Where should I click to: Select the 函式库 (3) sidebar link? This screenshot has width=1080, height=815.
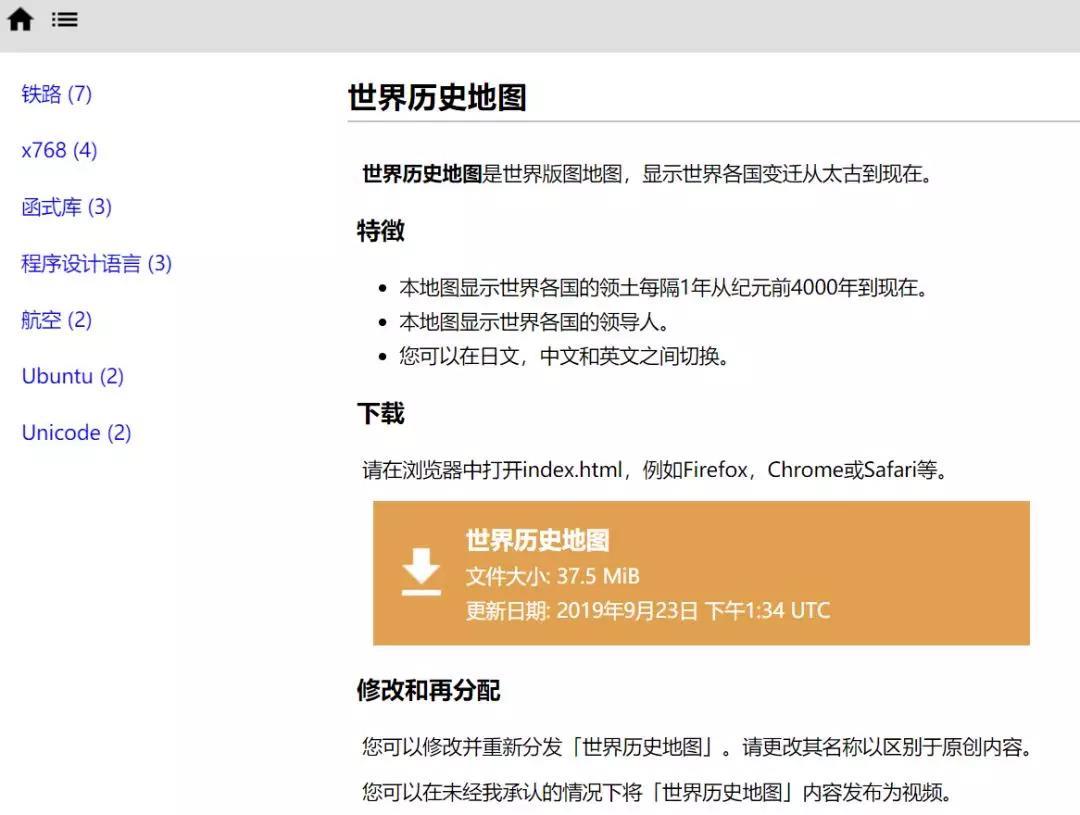(66, 207)
